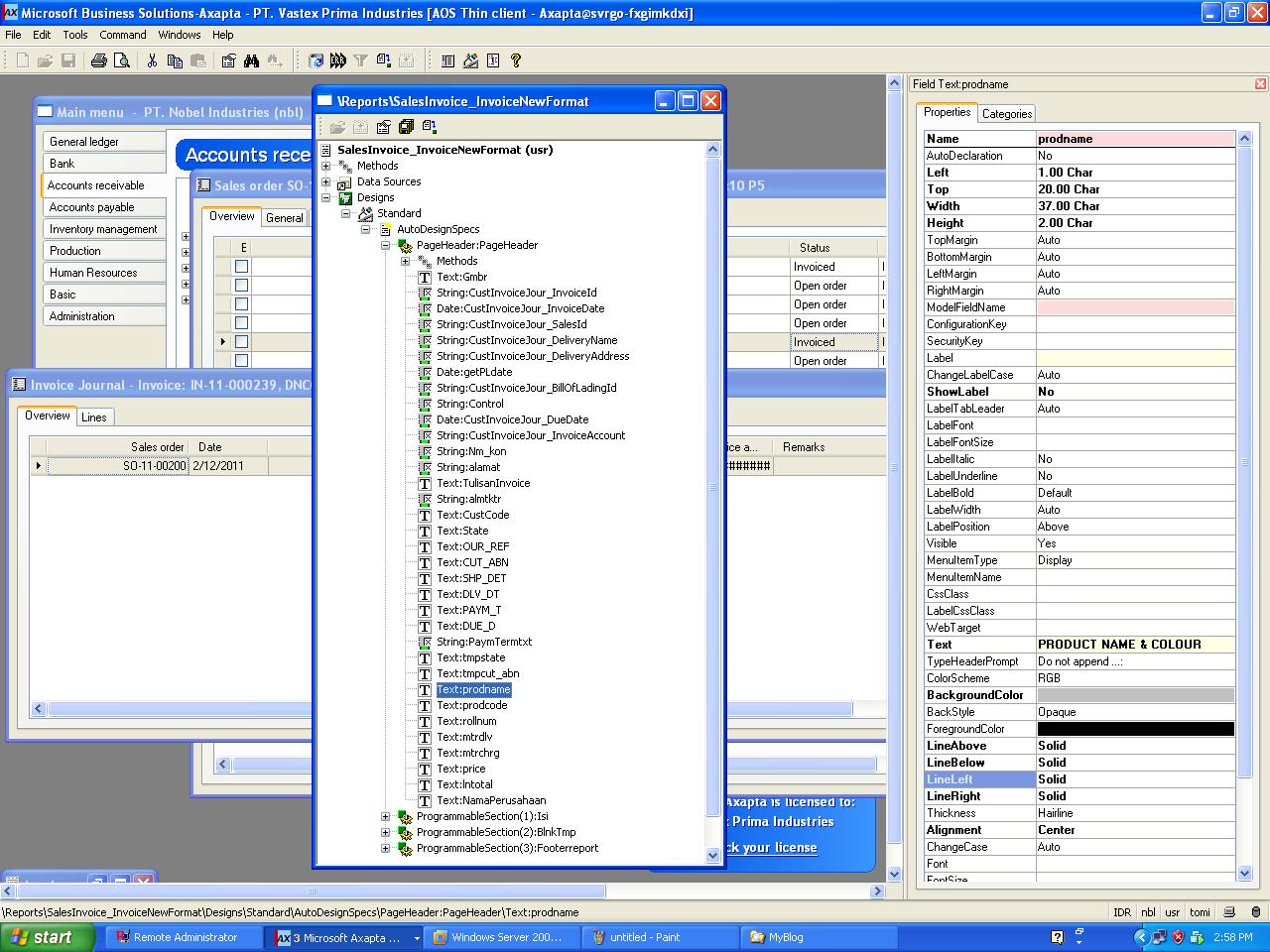Tick the checkbox in the arrow-marked sales order row
This screenshot has height=952, width=1270.
point(241,342)
